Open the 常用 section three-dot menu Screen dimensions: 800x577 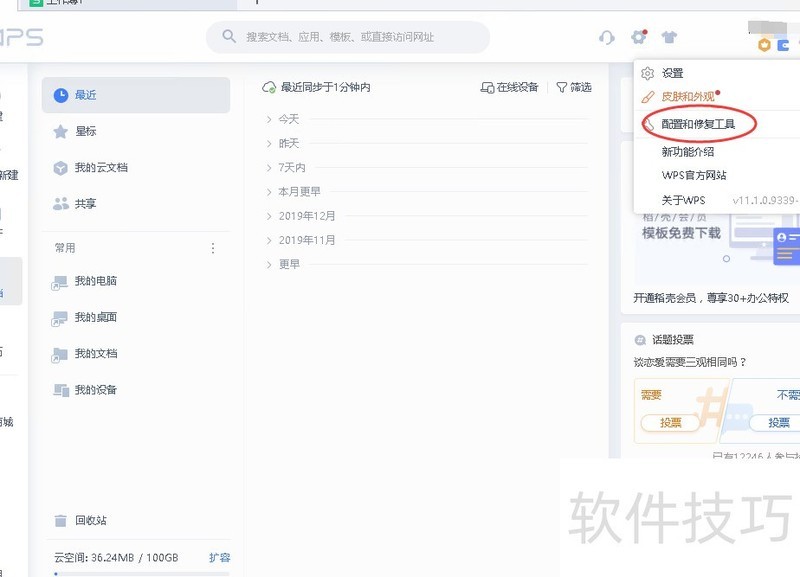click(212, 248)
